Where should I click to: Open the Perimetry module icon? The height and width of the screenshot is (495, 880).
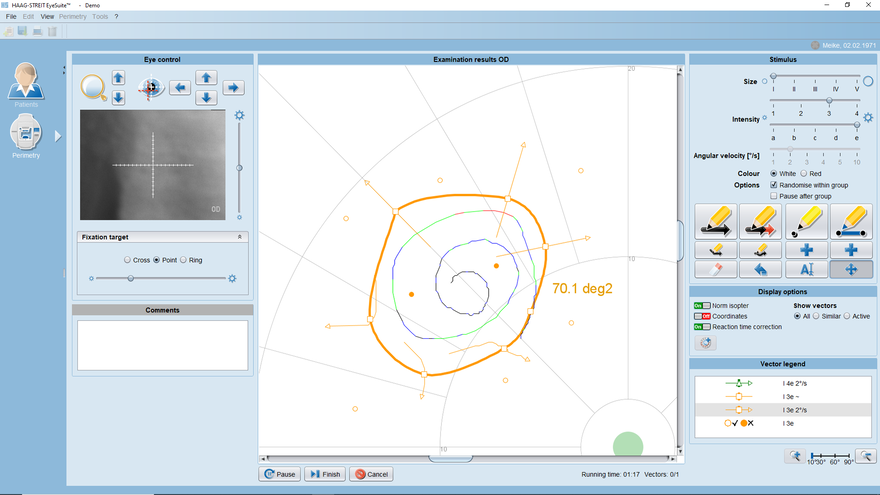pyautogui.click(x=26, y=133)
